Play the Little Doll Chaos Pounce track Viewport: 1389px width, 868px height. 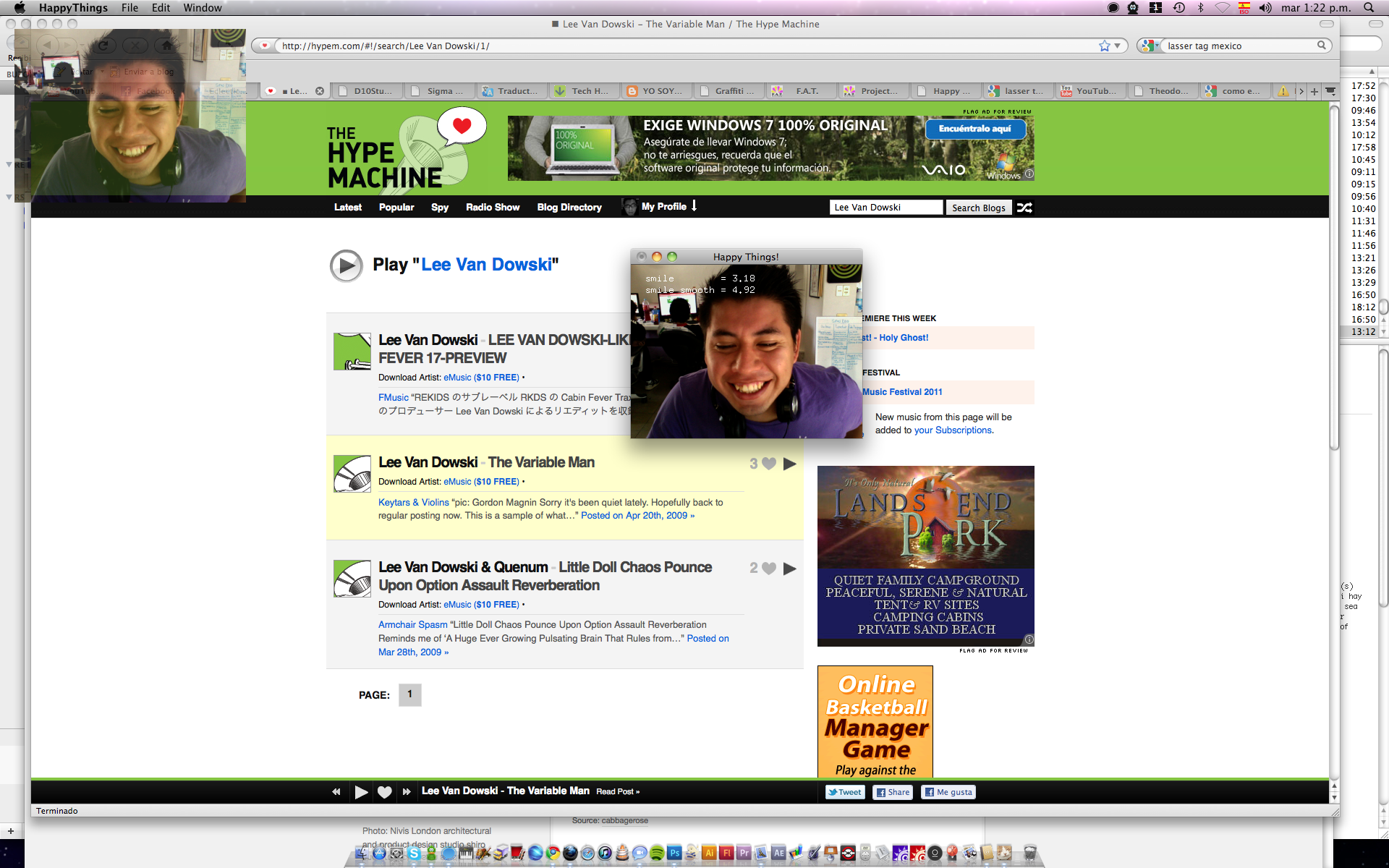click(790, 569)
